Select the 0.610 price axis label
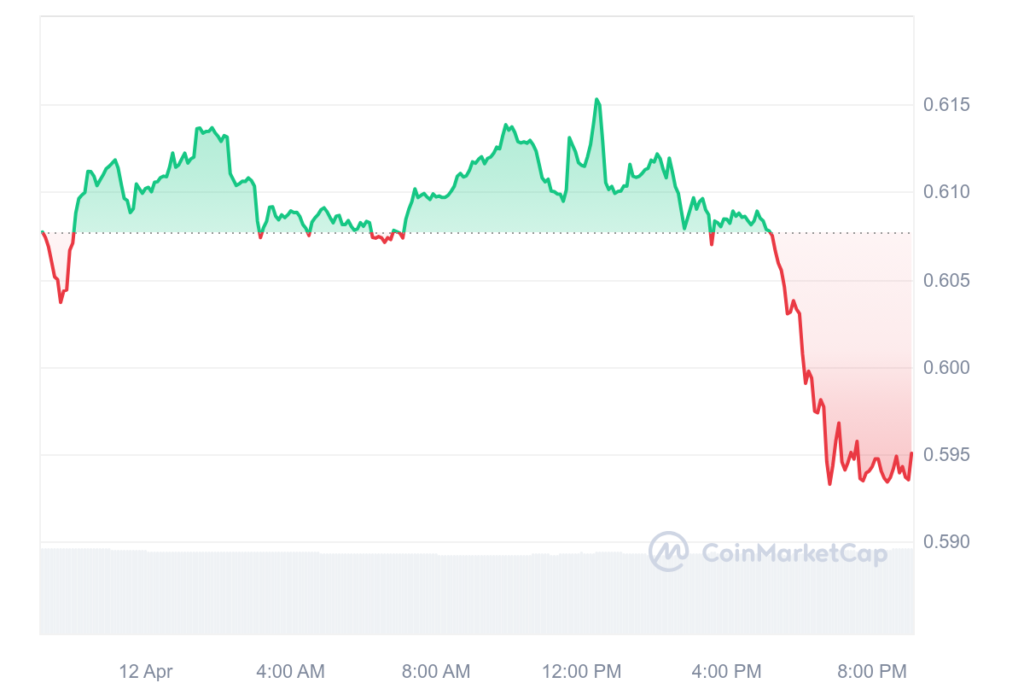Viewport: 1024px width, 683px height. pos(946,192)
